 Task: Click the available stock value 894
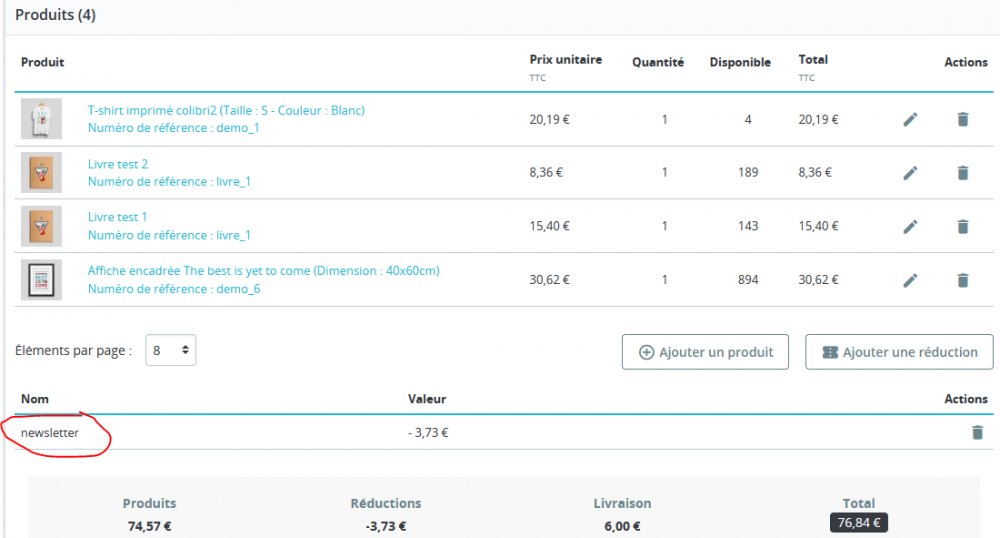point(748,279)
